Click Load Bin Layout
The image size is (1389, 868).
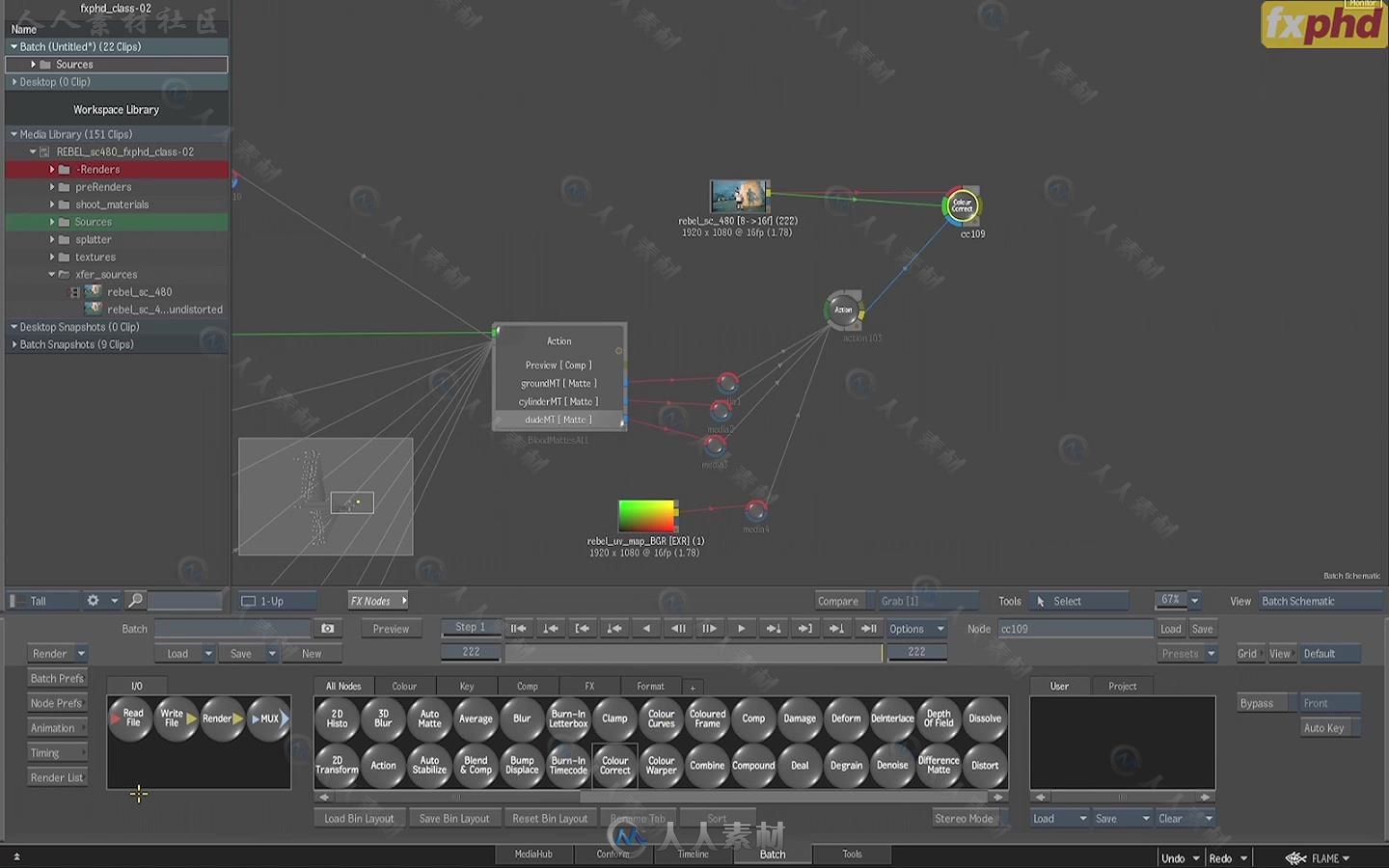pyautogui.click(x=359, y=819)
